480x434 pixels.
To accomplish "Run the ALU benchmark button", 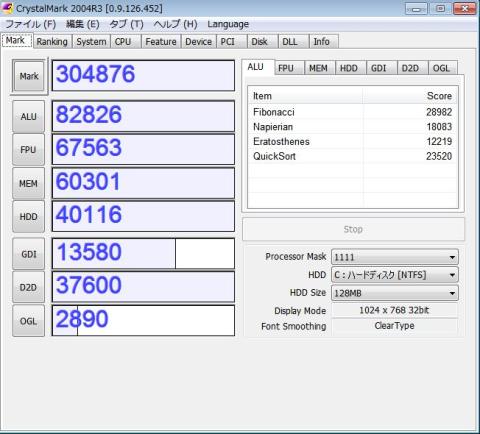I will click(28, 117).
